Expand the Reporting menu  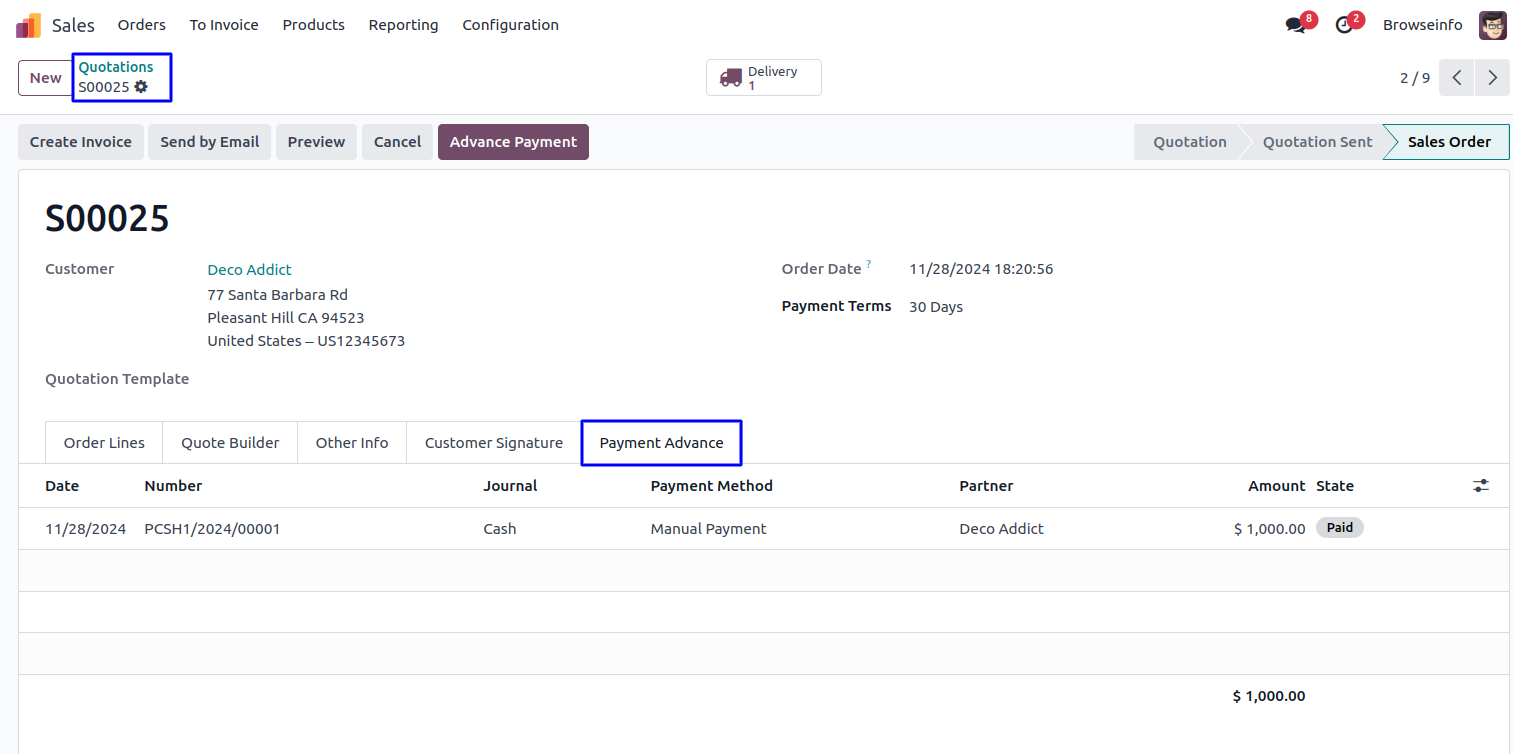tap(403, 25)
